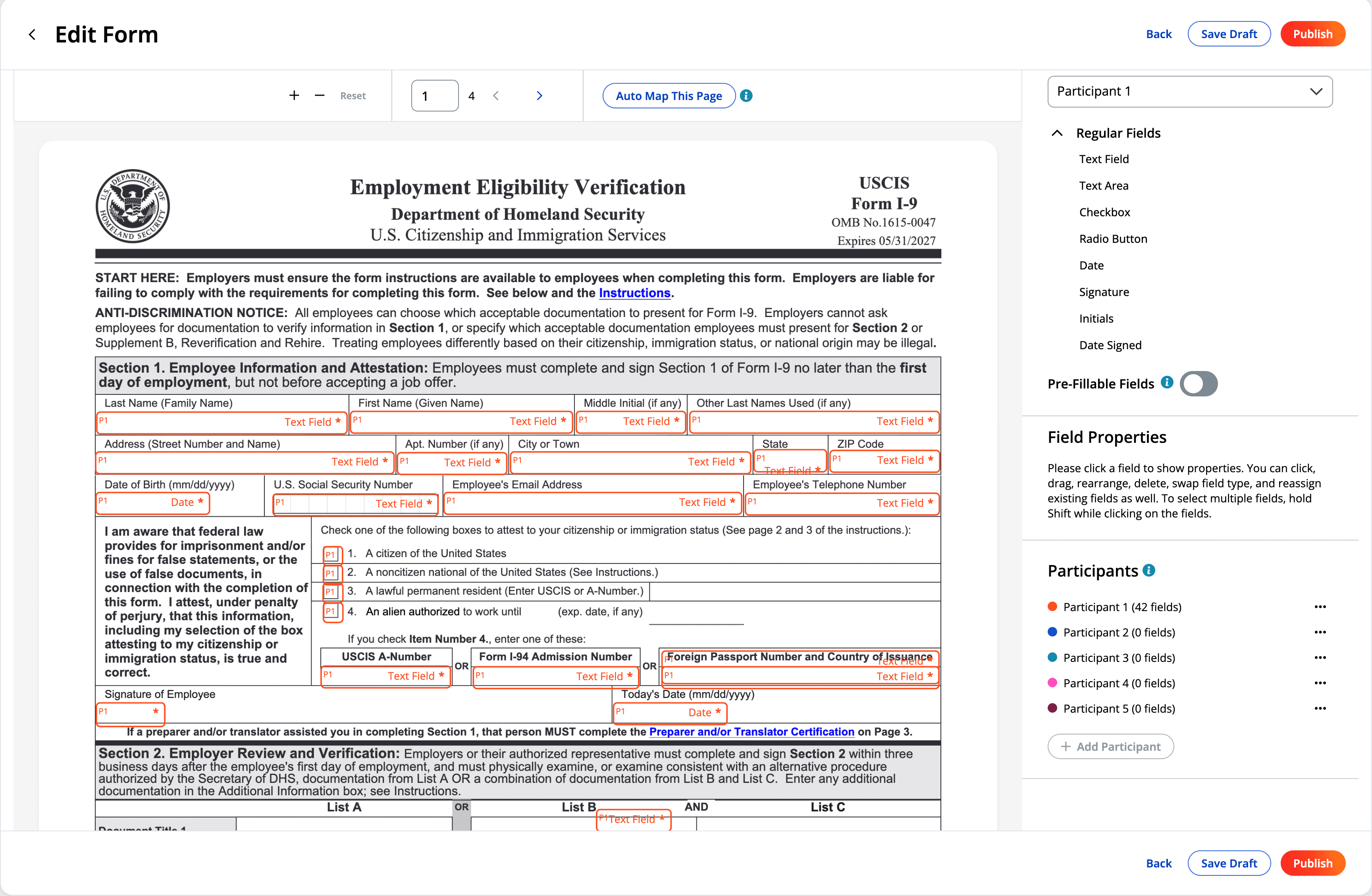Click info icon beside Participants heading
Viewport: 1372px width, 896px height.
(x=1148, y=571)
